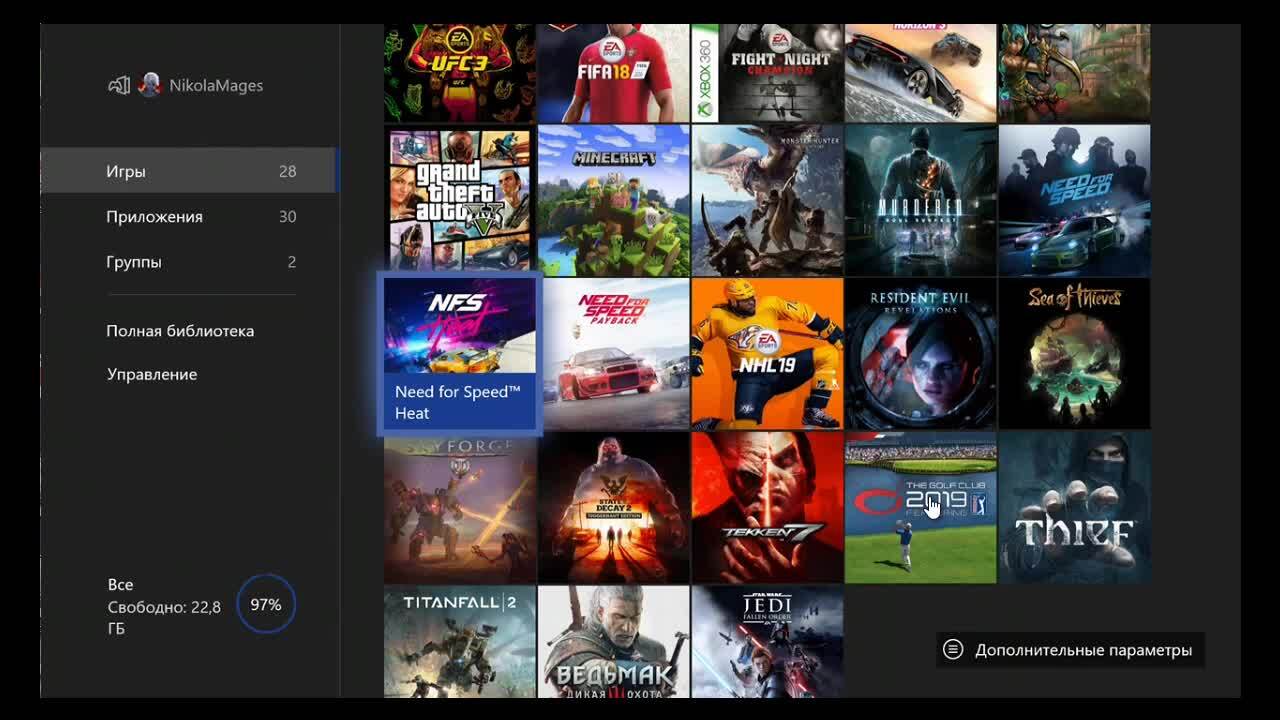Screen dimensions: 1280x720
Task: Switch to the Приложения section
Action: (189, 216)
